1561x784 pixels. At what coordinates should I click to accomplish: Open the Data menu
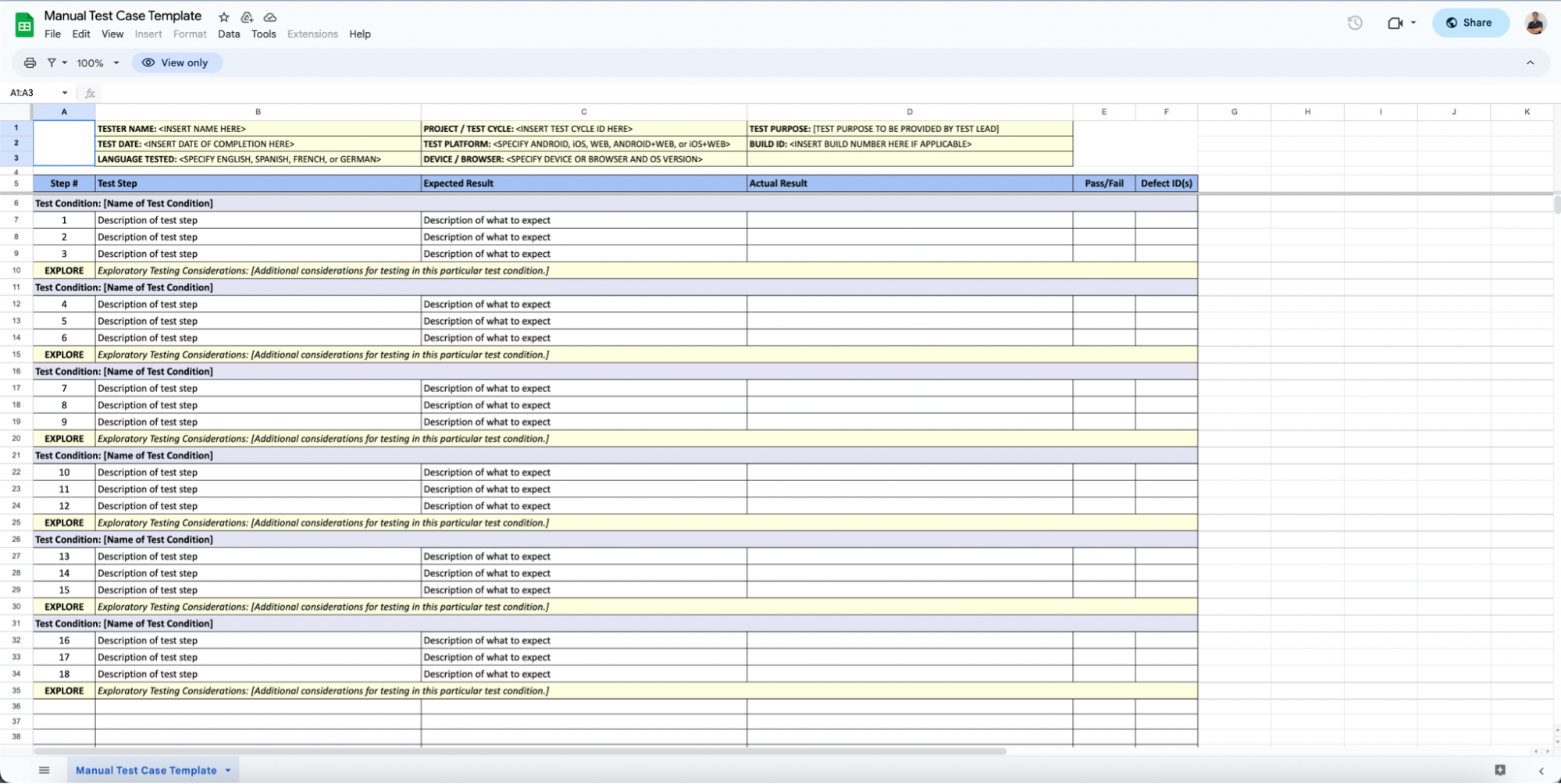[x=228, y=34]
